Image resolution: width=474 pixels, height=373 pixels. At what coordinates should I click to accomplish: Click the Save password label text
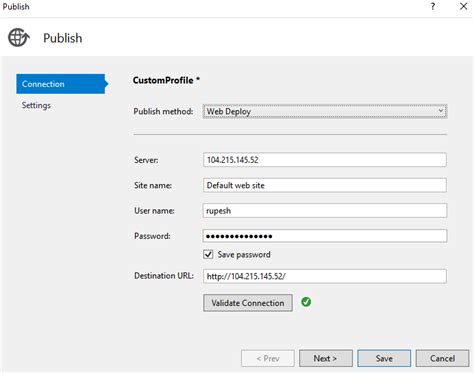point(244,255)
